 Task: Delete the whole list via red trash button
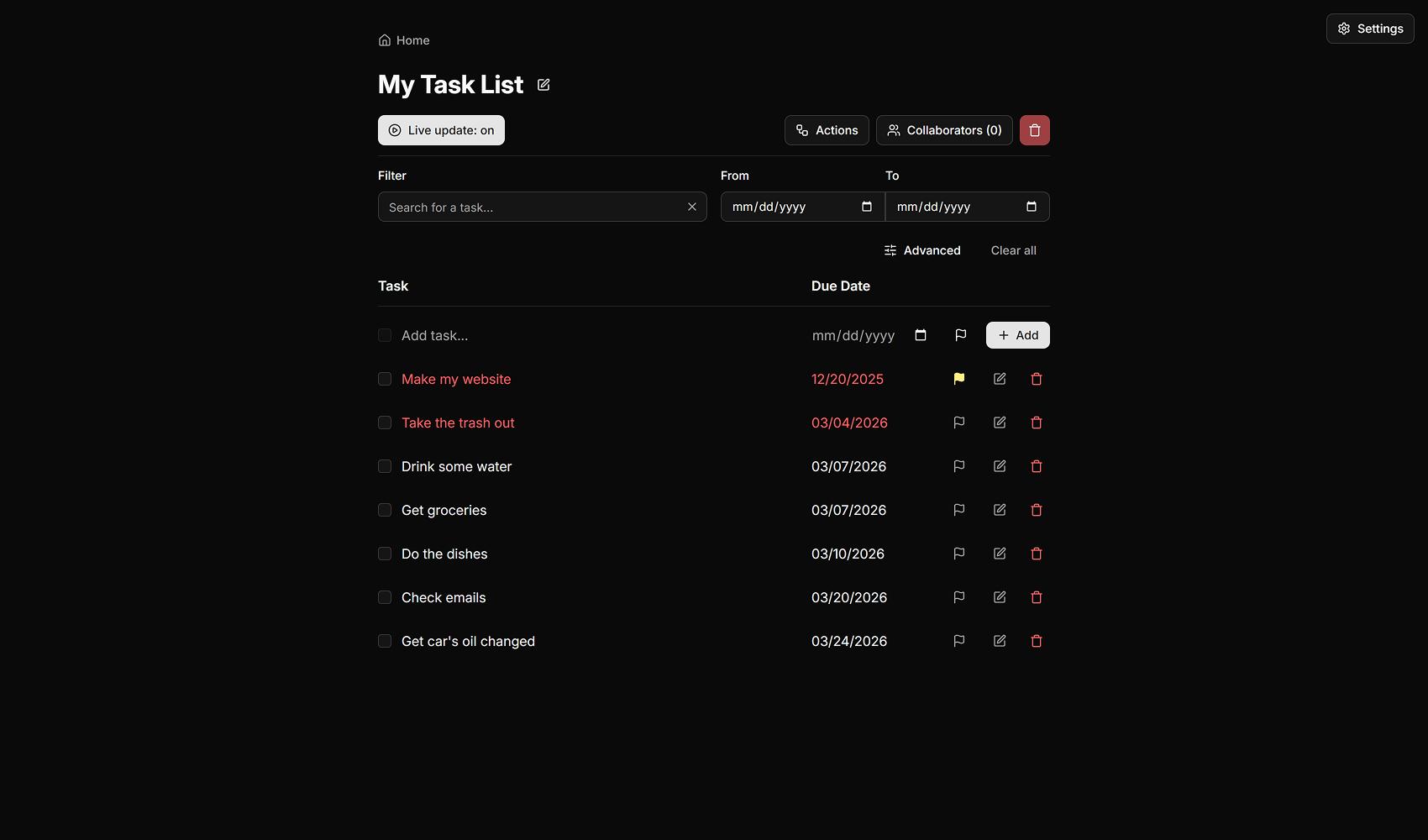(1034, 130)
